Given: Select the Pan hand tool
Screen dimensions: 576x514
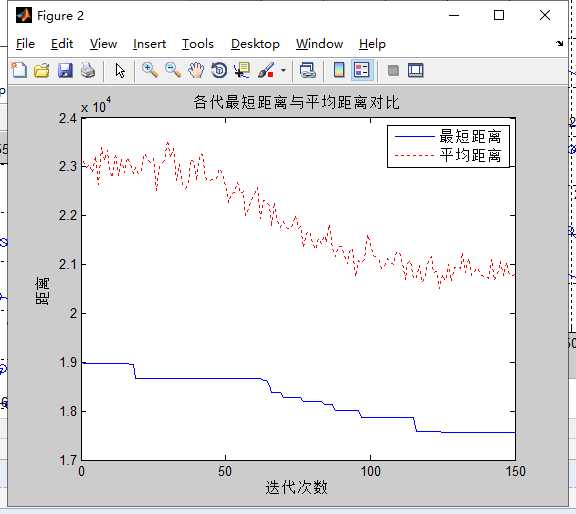Looking at the screenshot, I should tap(196, 70).
